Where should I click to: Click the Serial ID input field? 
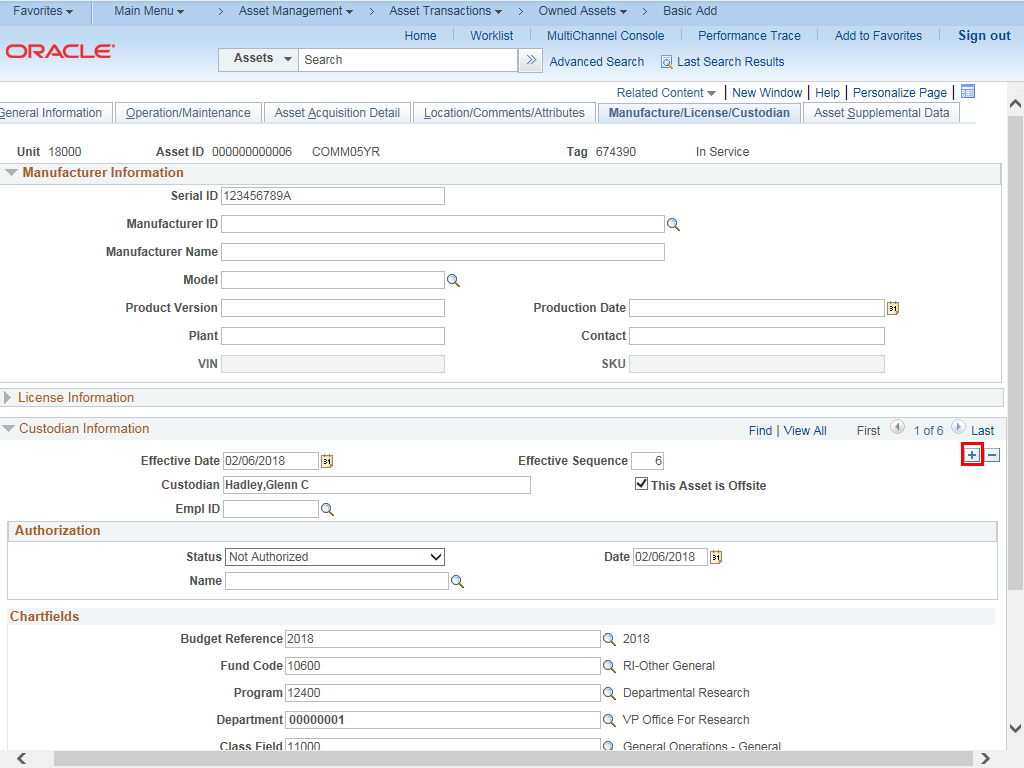tap(332, 196)
